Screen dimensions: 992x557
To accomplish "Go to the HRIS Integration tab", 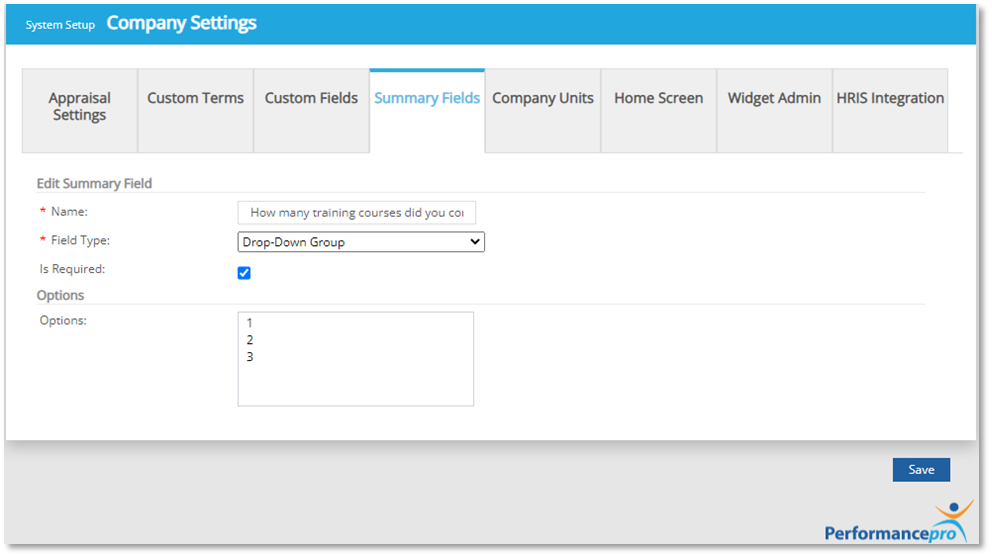I will click(890, 98).
